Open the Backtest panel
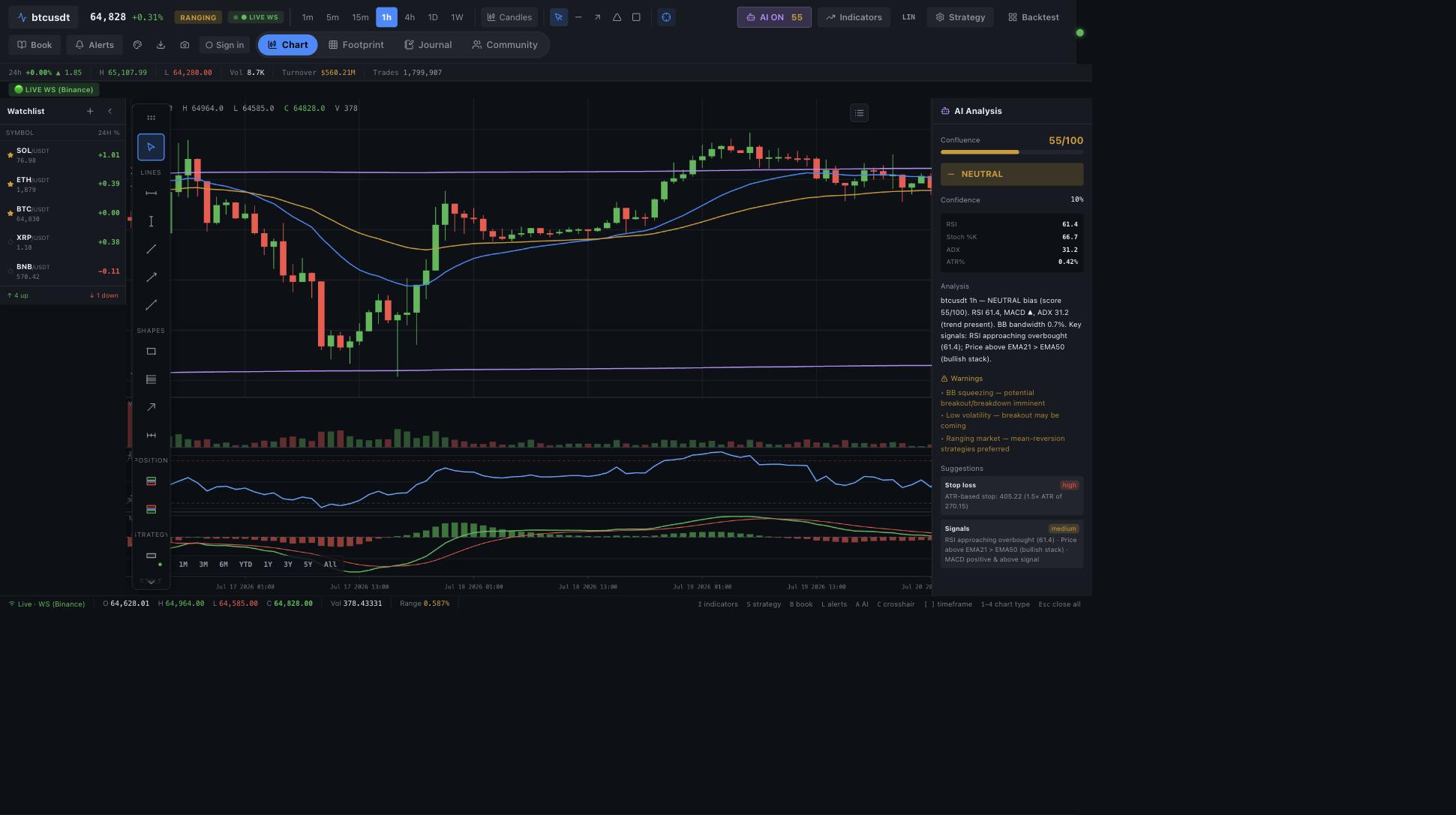The width and height of the screenshot is (1456, 815). [x=1034, y=17]
